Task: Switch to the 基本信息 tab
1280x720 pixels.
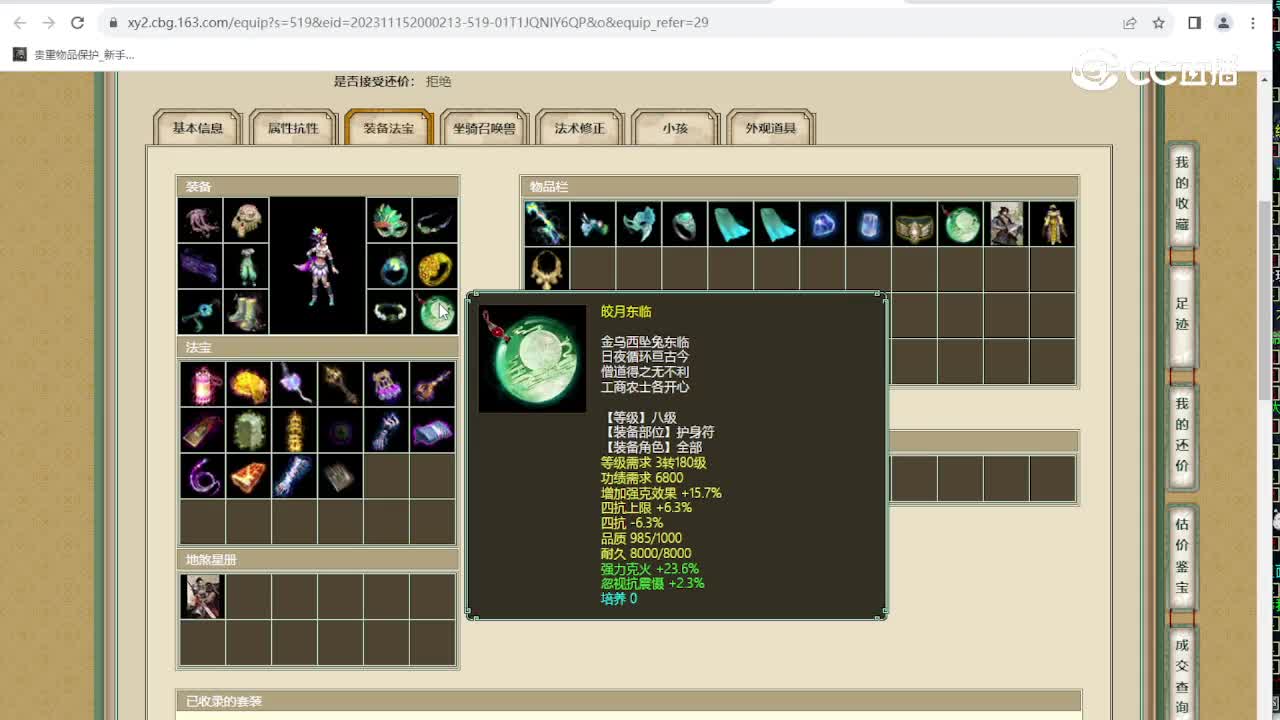Action: click(197, 128)
